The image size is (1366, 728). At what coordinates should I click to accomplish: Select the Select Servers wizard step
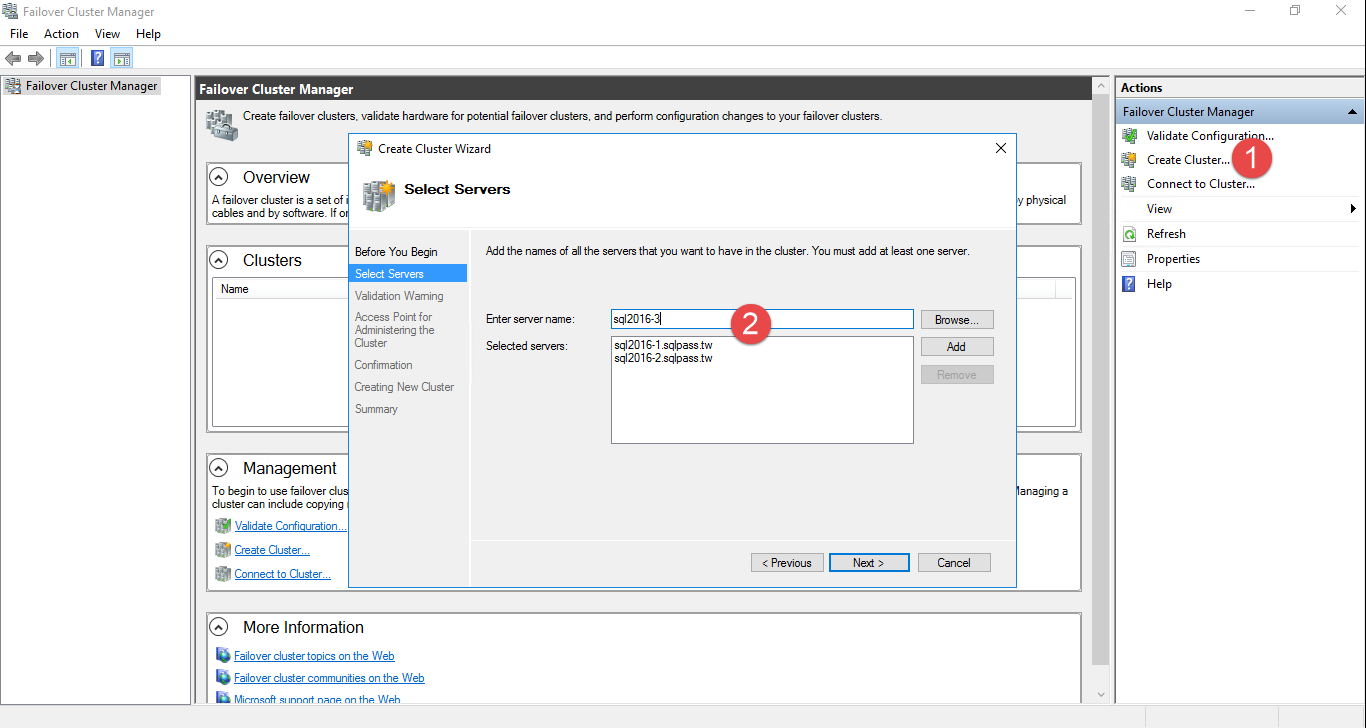point(408,274)
